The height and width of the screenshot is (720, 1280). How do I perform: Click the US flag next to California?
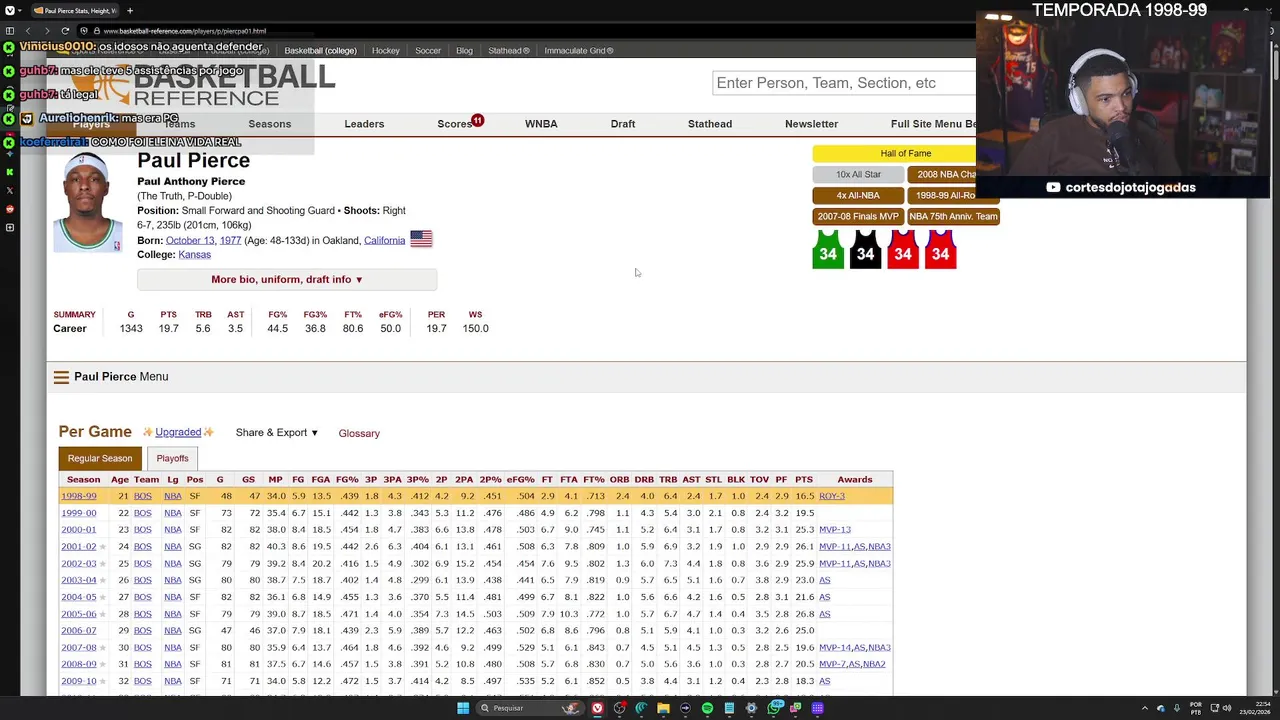(x=421, y=239)
